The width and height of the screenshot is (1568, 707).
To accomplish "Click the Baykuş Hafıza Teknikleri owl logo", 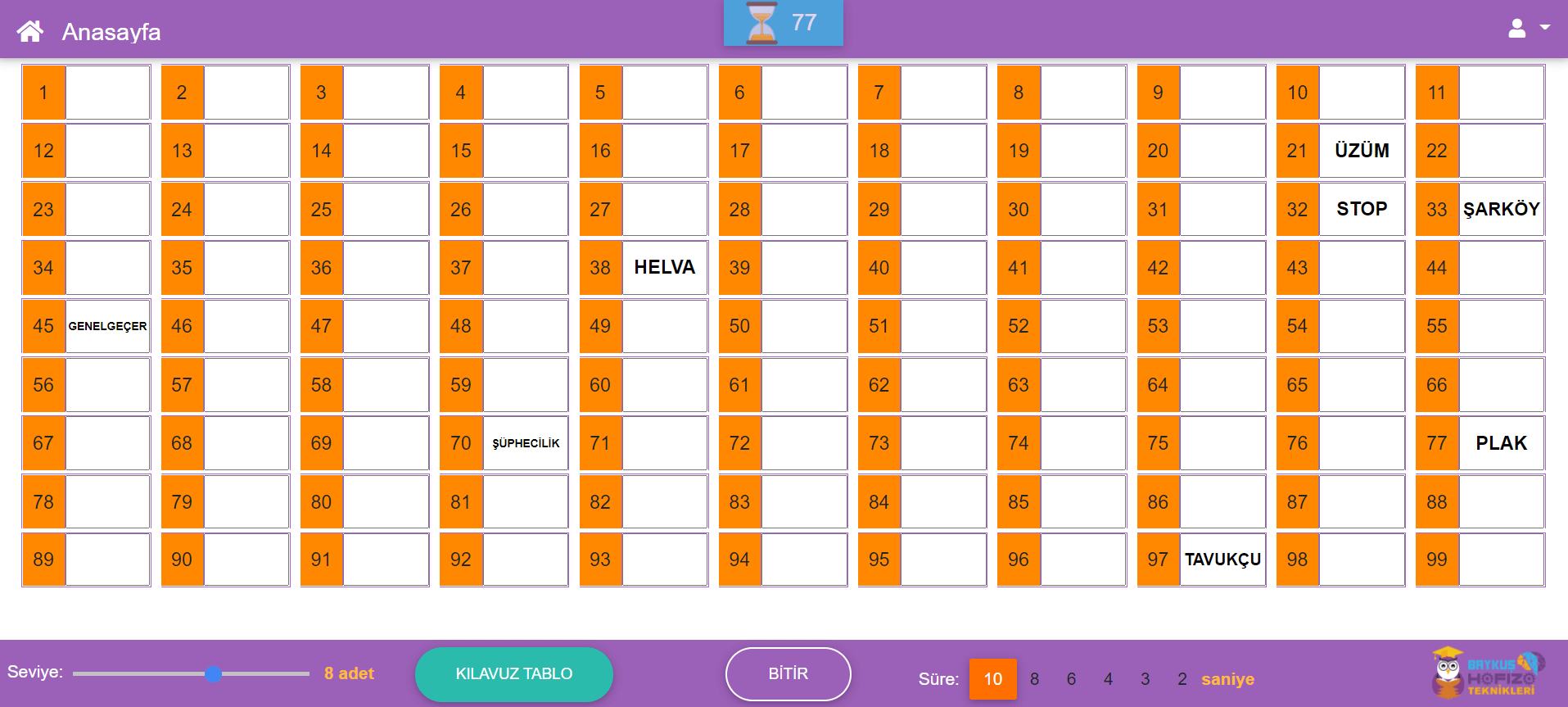I will tap(1485, 673).
